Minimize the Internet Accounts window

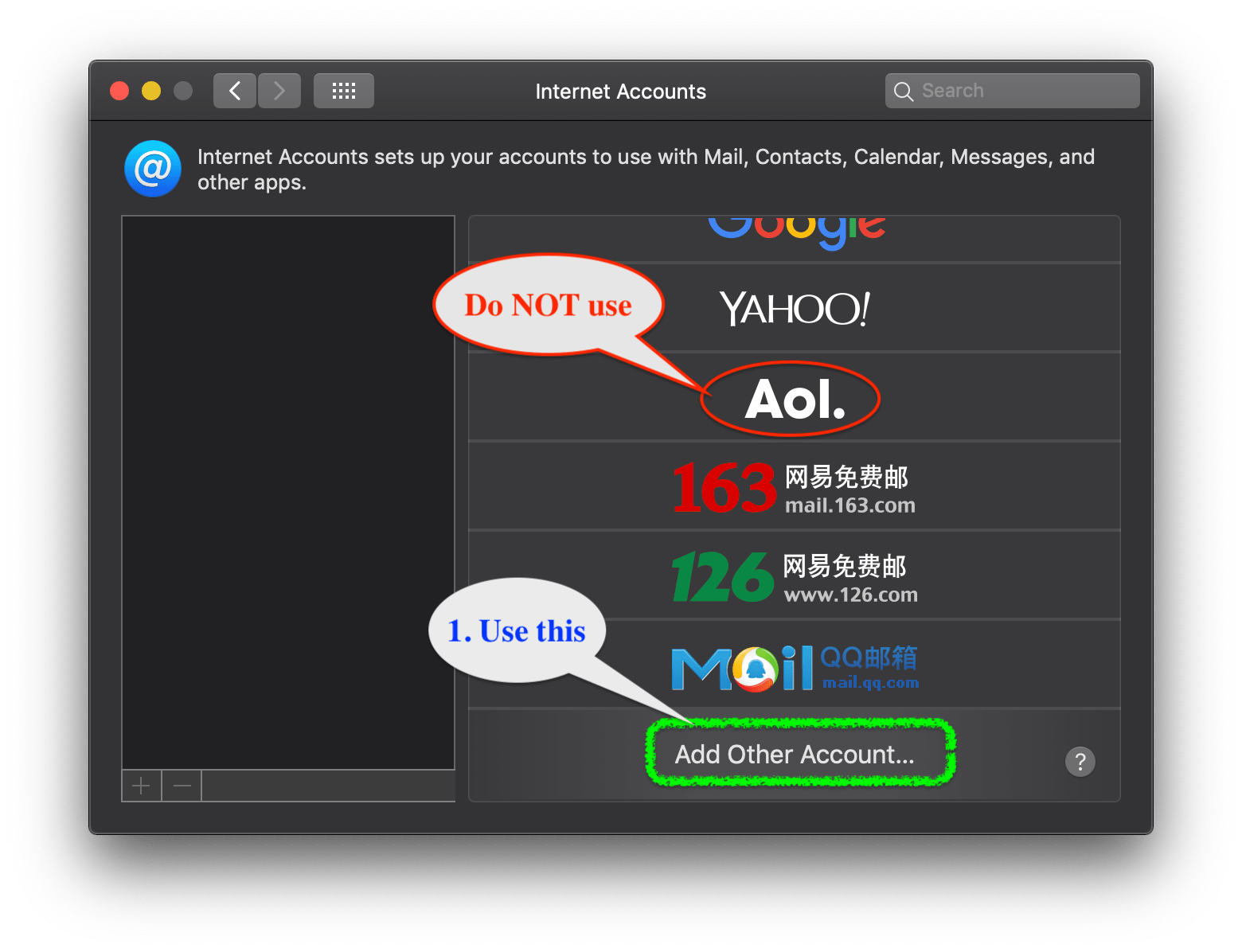151,91
